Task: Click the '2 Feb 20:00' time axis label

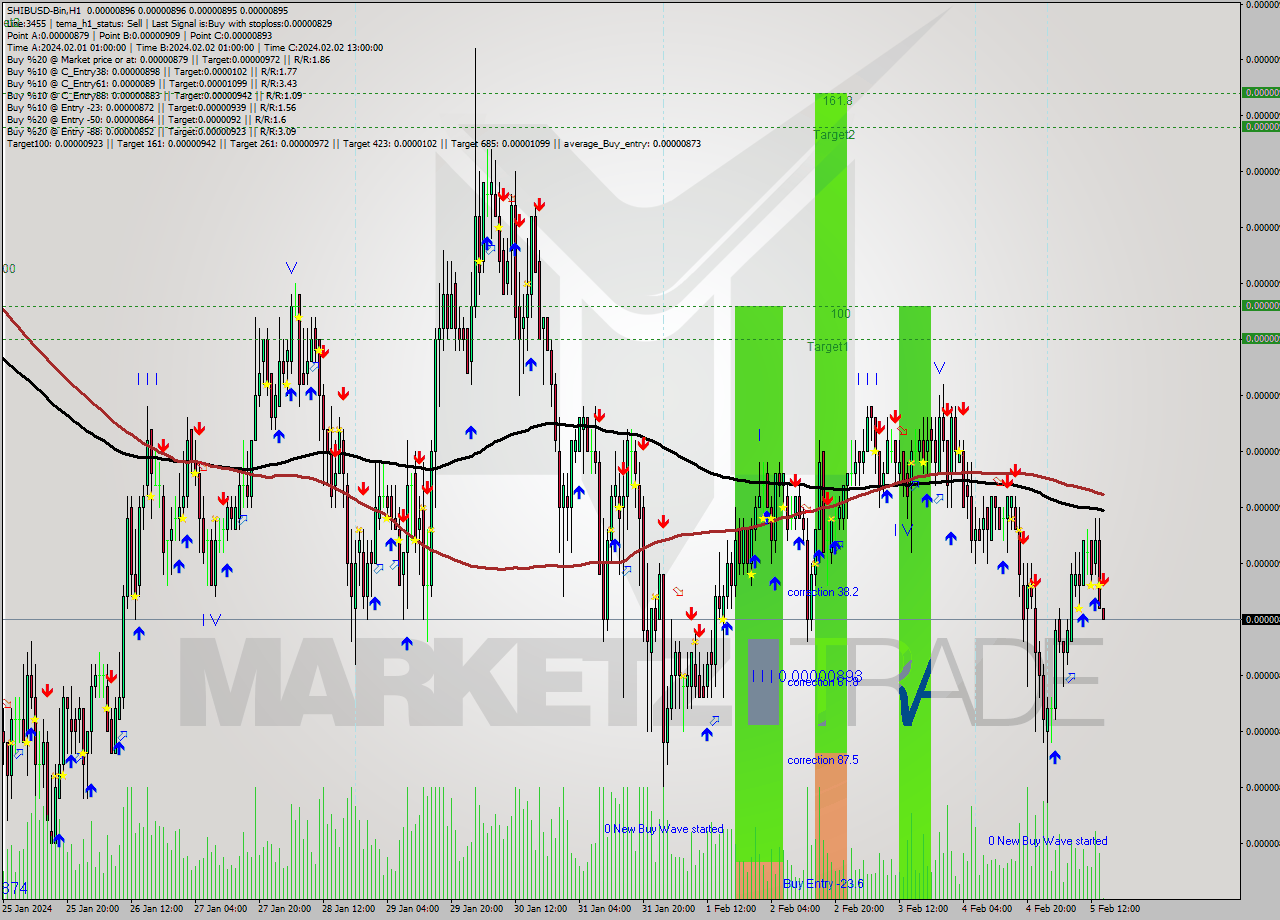Action: [859, 909]
